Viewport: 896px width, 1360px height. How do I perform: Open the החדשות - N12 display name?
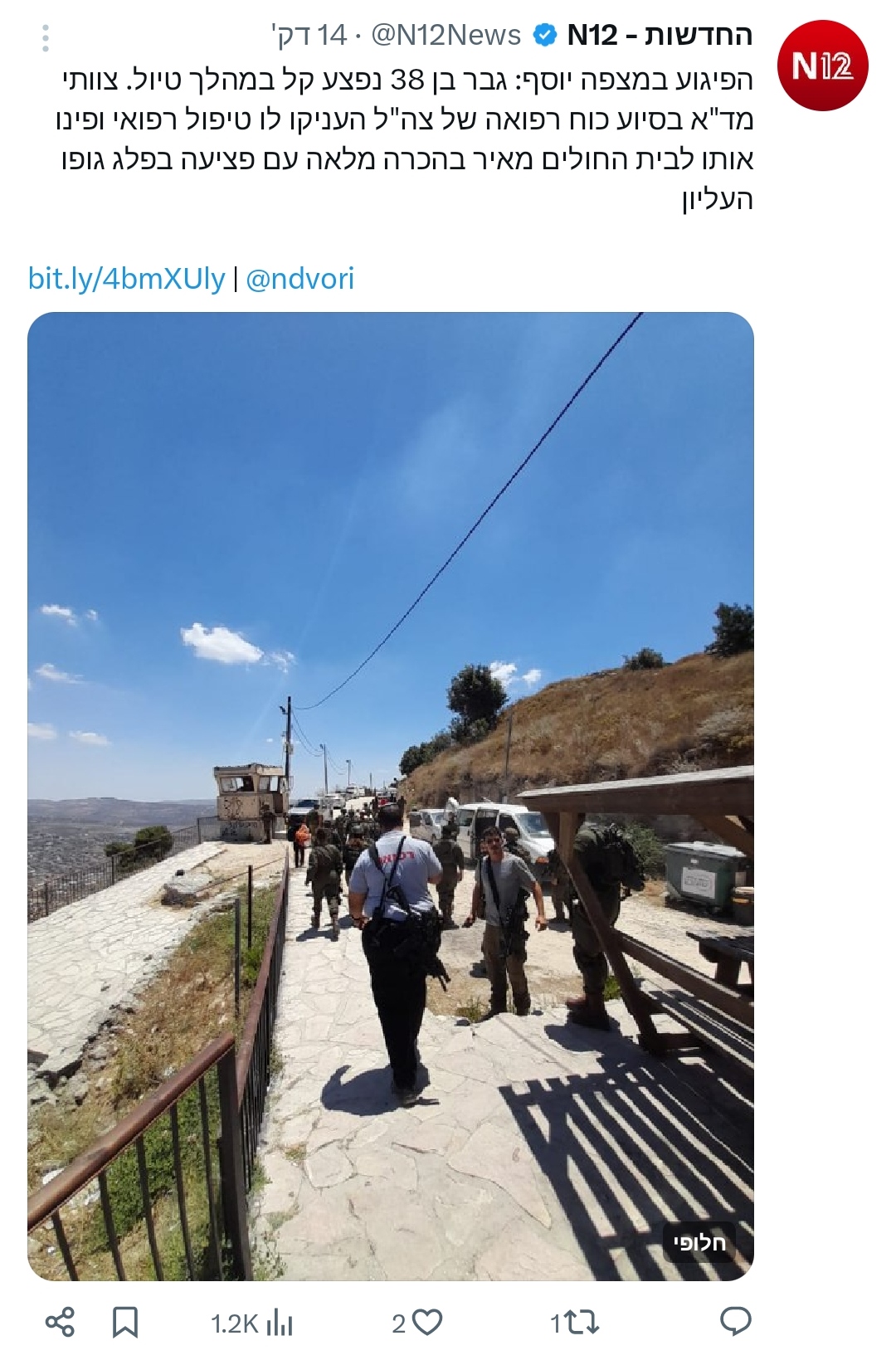660,35
